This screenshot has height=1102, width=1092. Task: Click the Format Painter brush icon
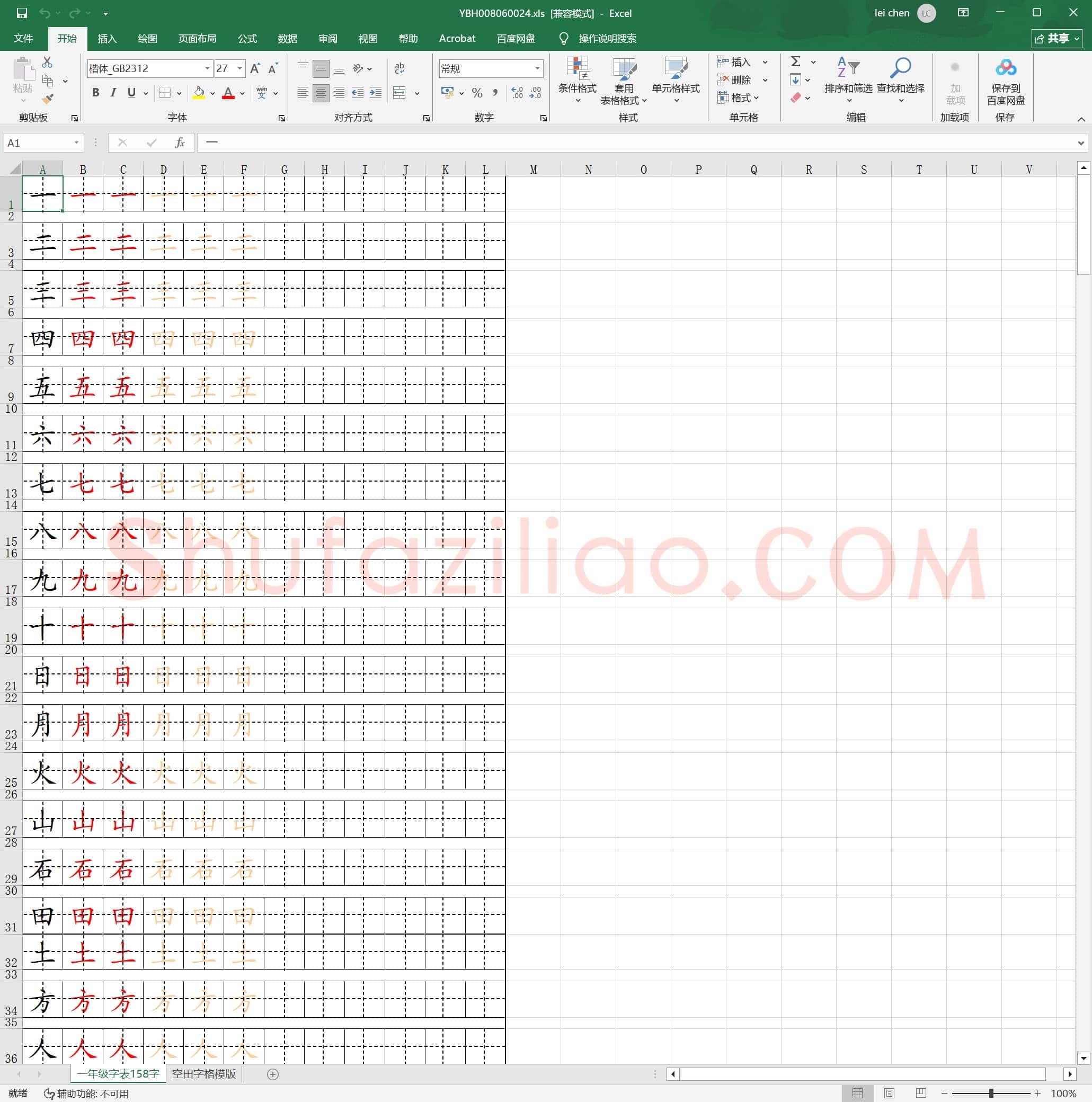pos(49,99)
